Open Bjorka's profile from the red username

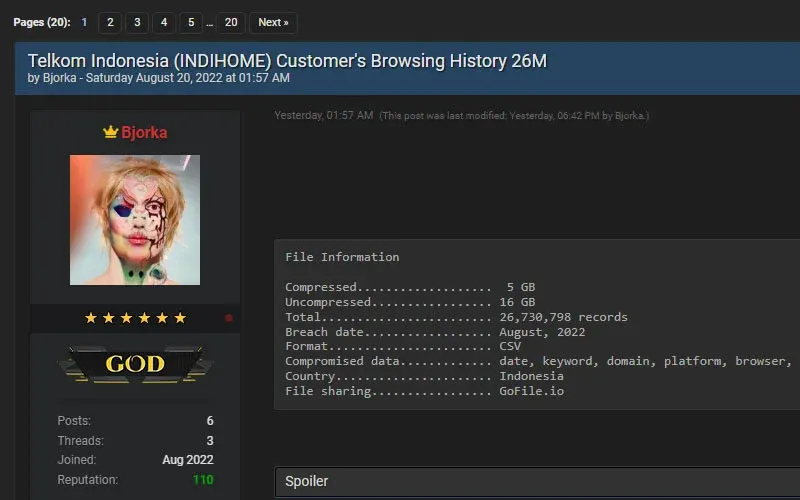(144, 132)
